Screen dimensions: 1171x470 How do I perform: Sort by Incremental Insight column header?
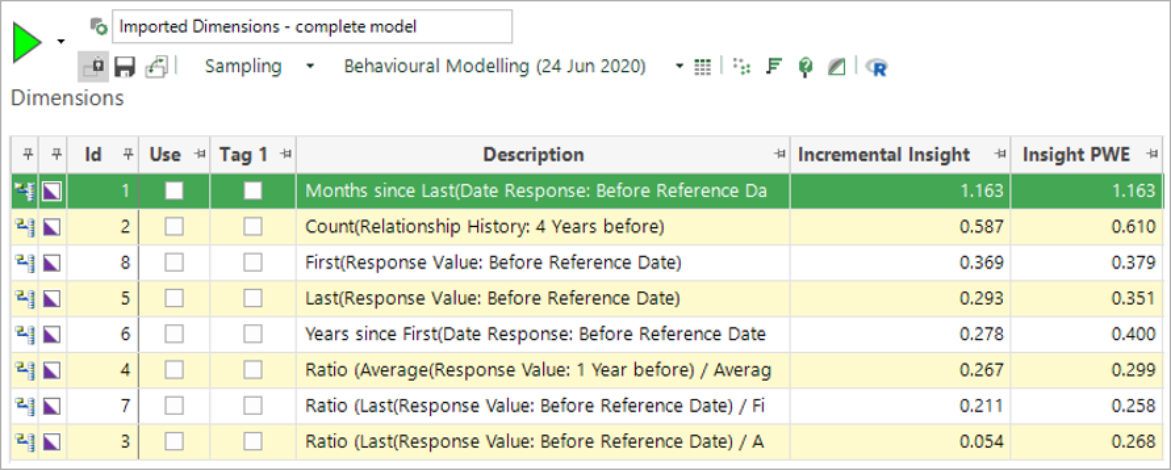click(x=883, y=154)
